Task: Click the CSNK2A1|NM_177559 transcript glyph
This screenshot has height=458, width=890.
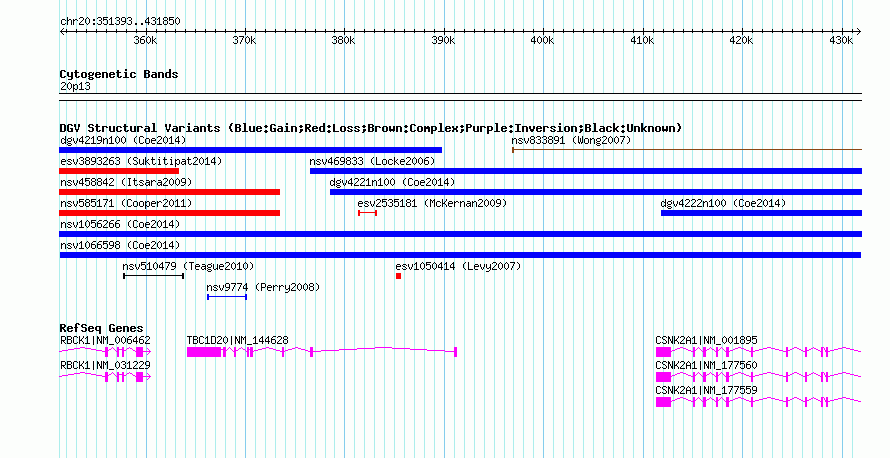Action: (x=758, y=402)
